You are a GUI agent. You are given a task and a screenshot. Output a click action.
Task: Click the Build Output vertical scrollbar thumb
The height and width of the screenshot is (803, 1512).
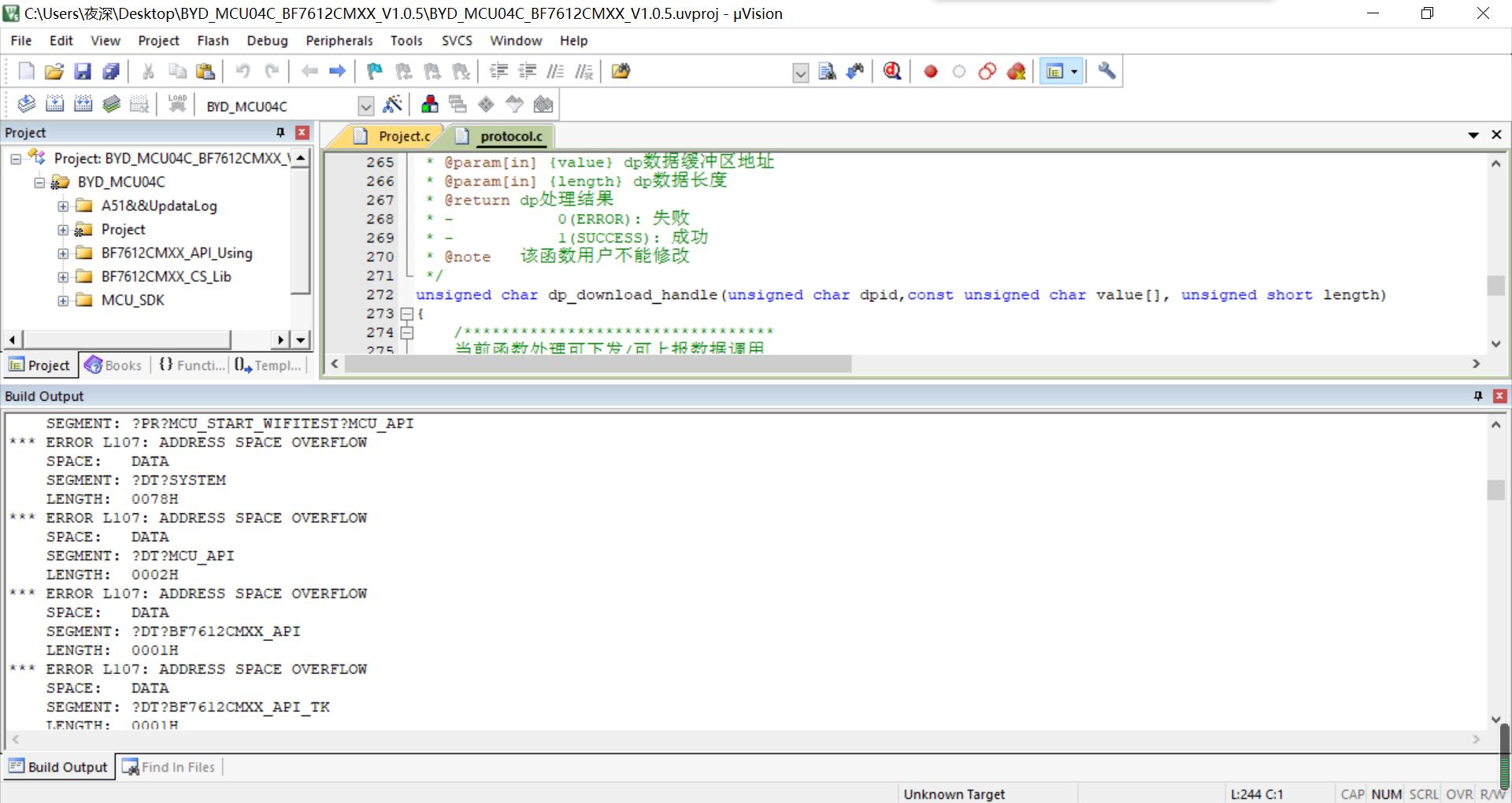pos(1496,490)
